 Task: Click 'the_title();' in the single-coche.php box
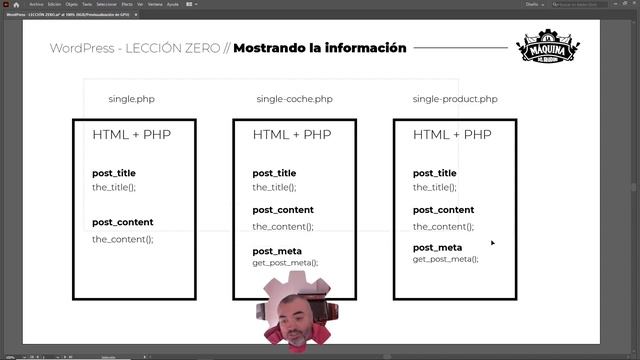pos(274,188)
